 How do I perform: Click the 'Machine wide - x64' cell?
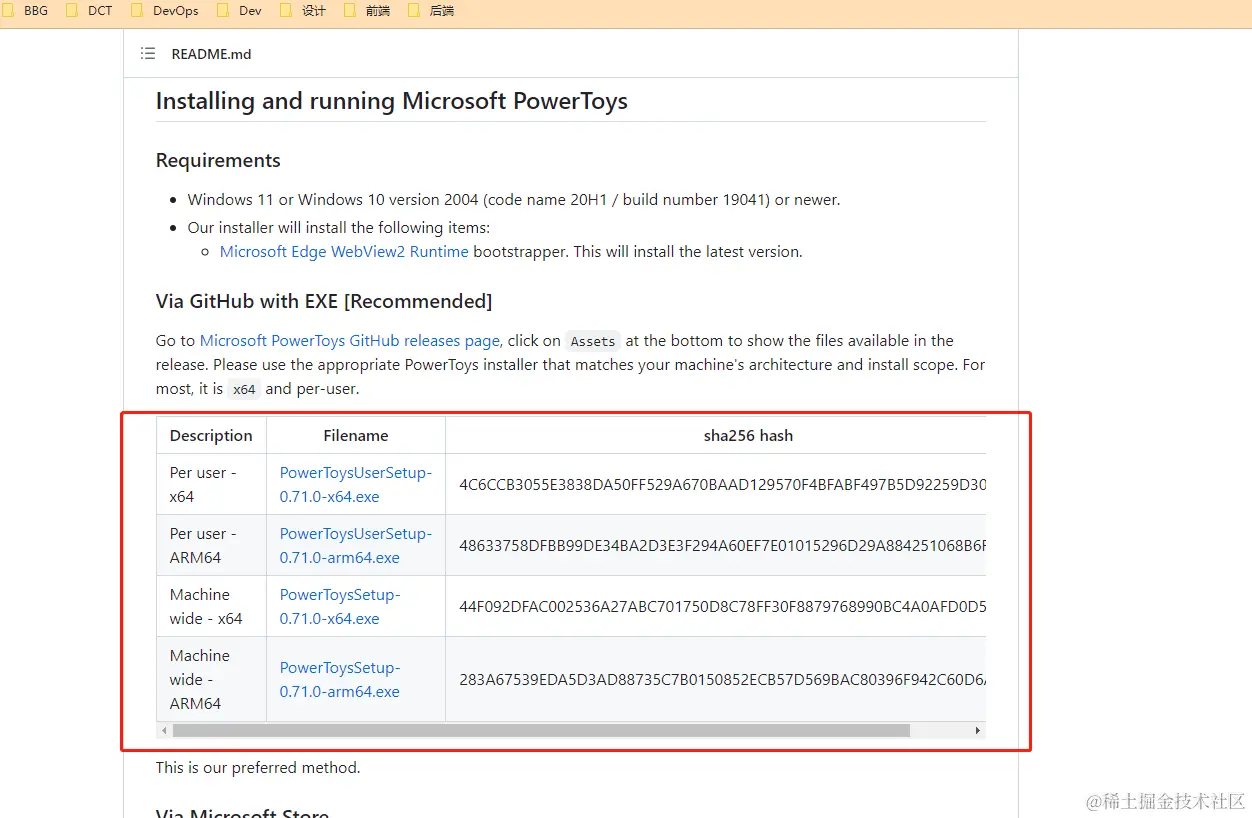(211, 606)
